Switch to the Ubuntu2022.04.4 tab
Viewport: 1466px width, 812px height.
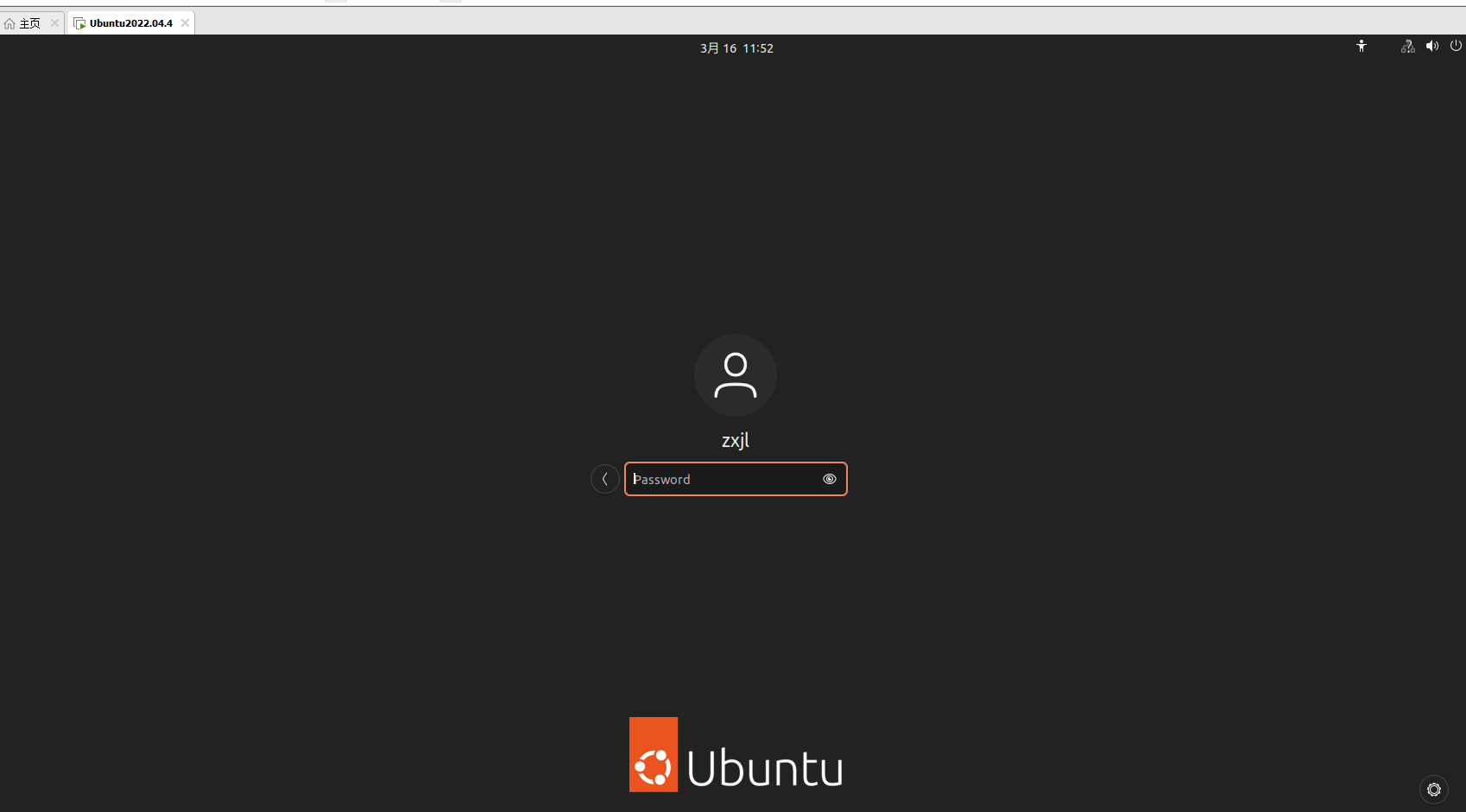(130, 23)
